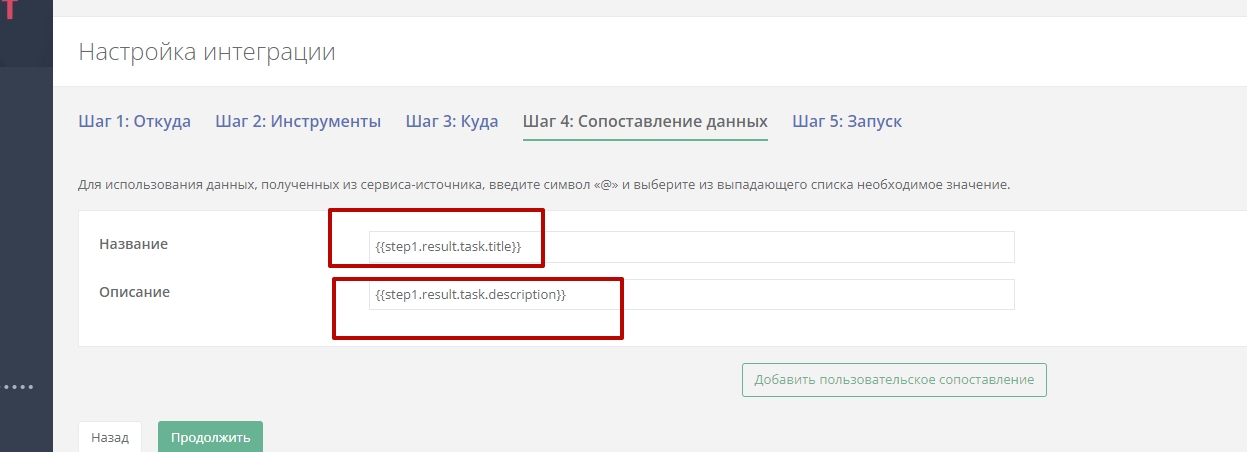The height and width of the screenshot is (452, 1247).
Task: Go to tab Шаг 1: Откуда
Action: click(134, 122)
